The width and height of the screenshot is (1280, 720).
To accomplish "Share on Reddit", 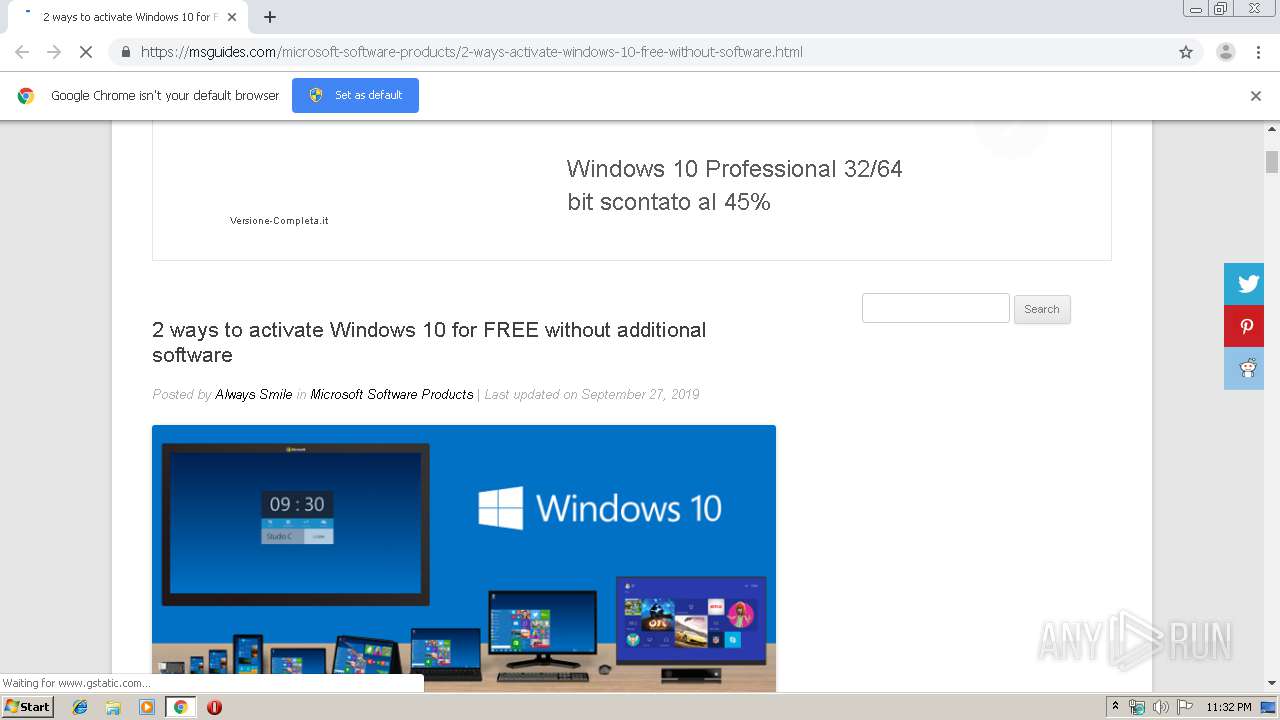I will [1246, 369].
